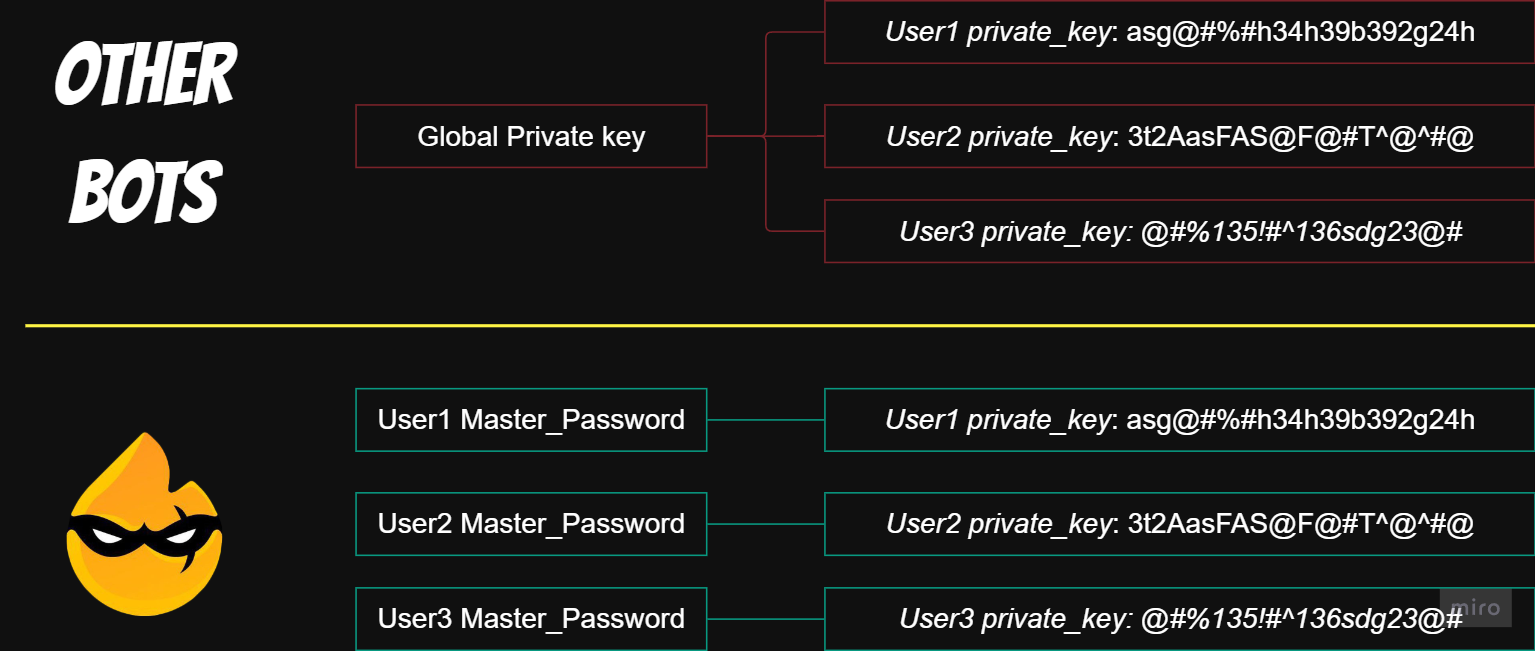1535x651 pixels.
Task: Click the User1 Master_Password box
Action: pos(531,419)
